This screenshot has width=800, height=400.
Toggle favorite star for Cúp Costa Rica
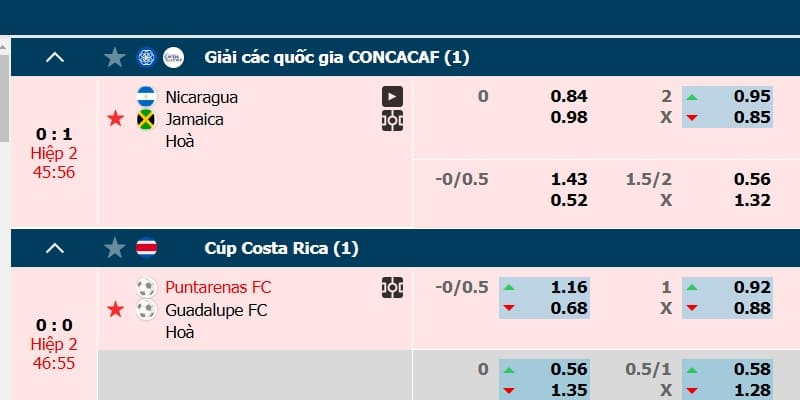point(115,248)
